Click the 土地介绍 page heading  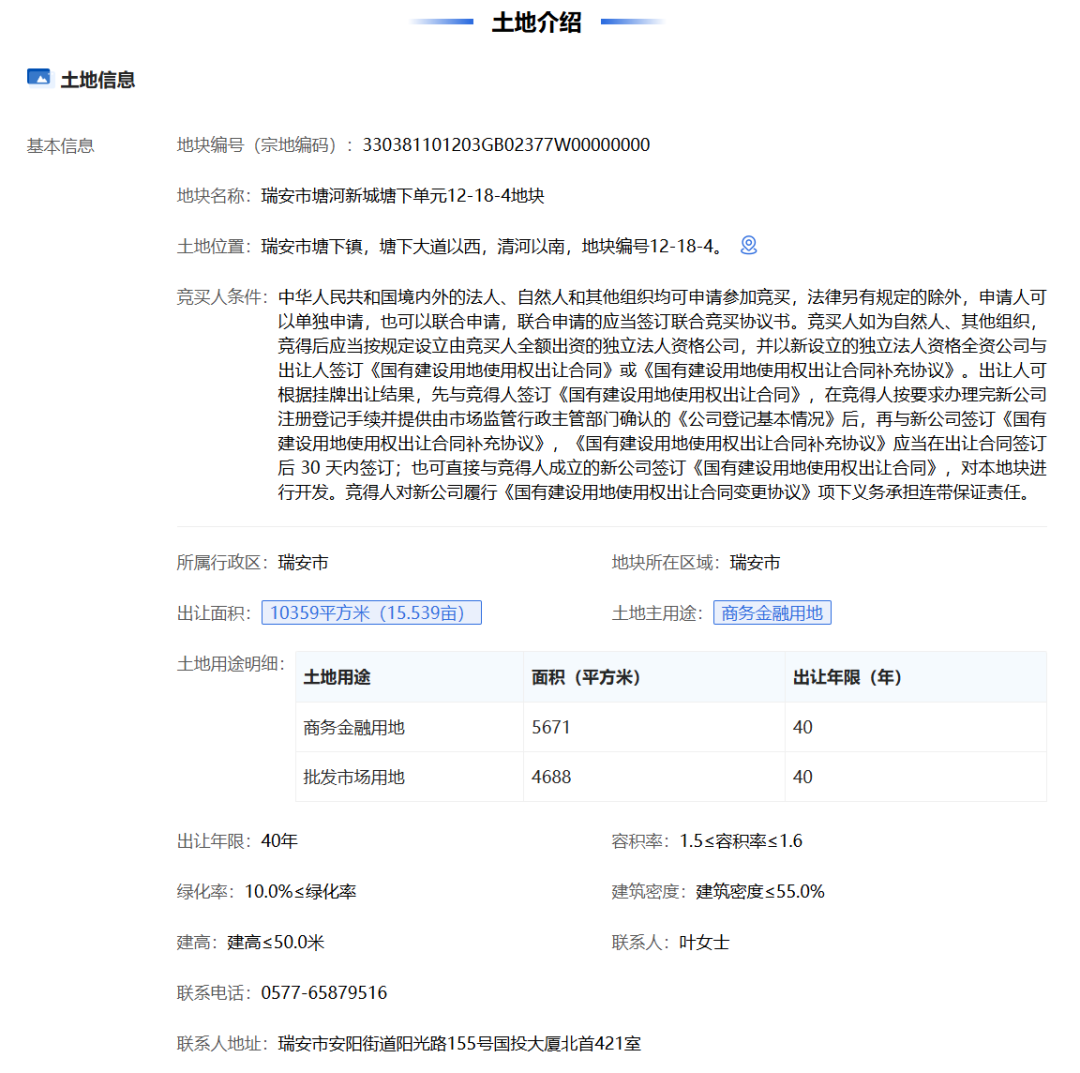coord(536,22)
